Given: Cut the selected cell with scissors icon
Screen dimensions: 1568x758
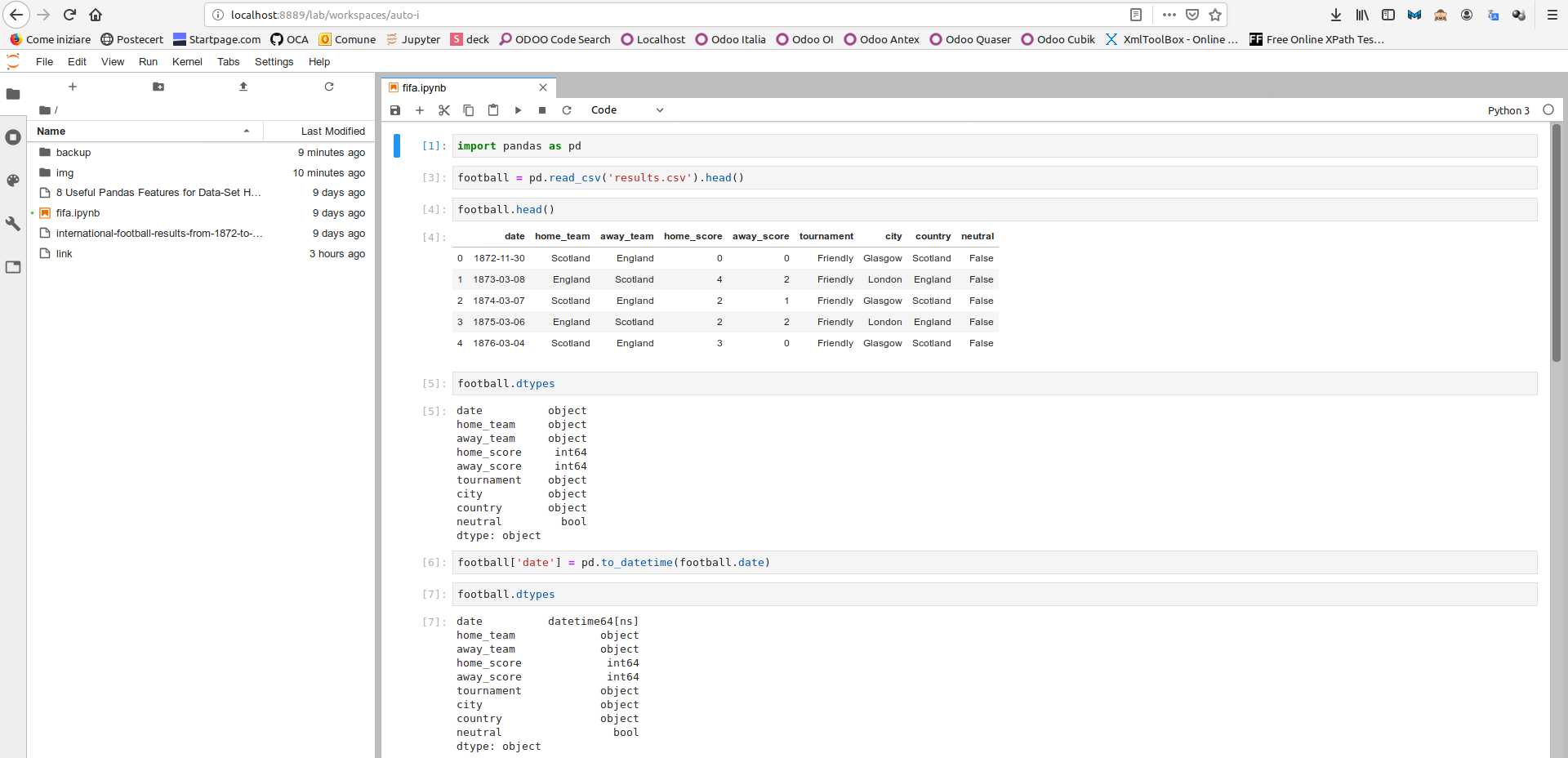Looking at the screenshot, I should (444, 110).
